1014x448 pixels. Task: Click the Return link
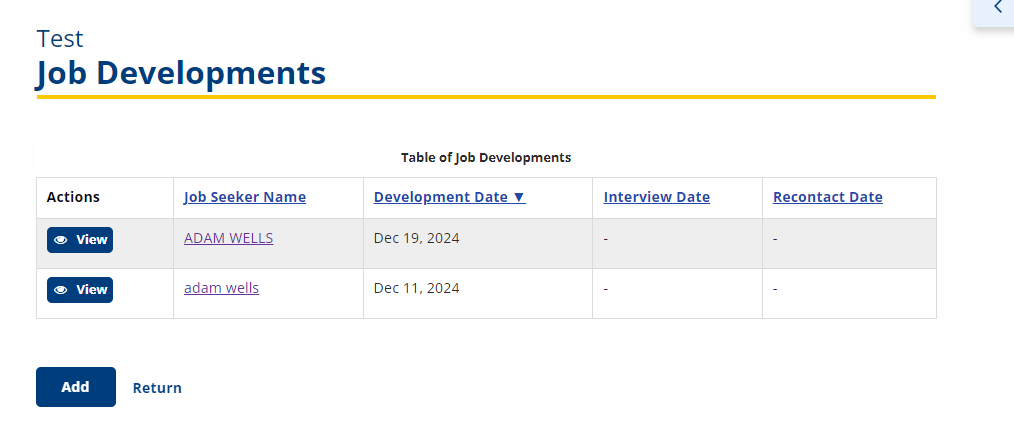click(x=157, y=388)
